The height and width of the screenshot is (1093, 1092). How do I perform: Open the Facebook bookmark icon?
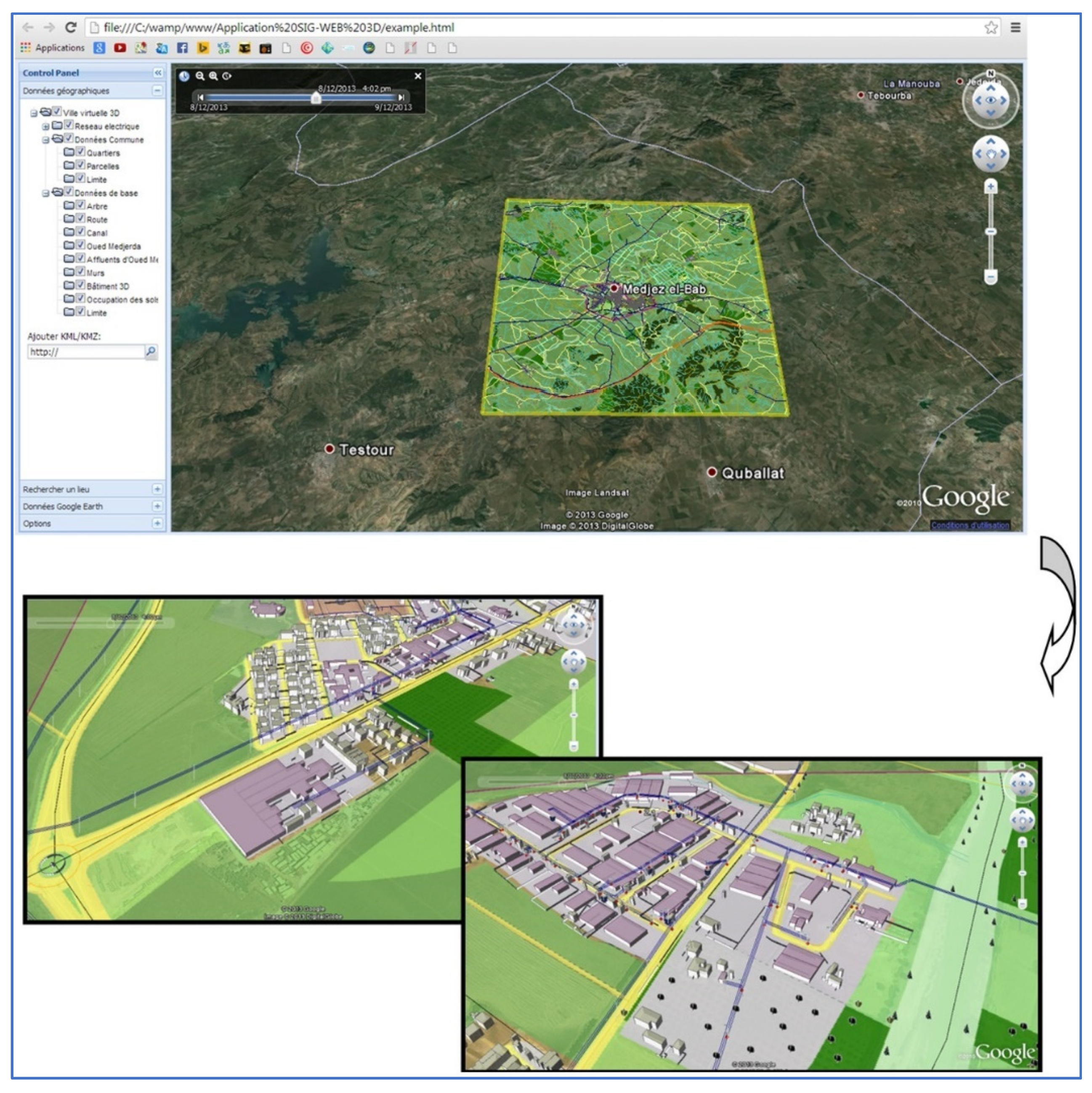tap(182, 48)
